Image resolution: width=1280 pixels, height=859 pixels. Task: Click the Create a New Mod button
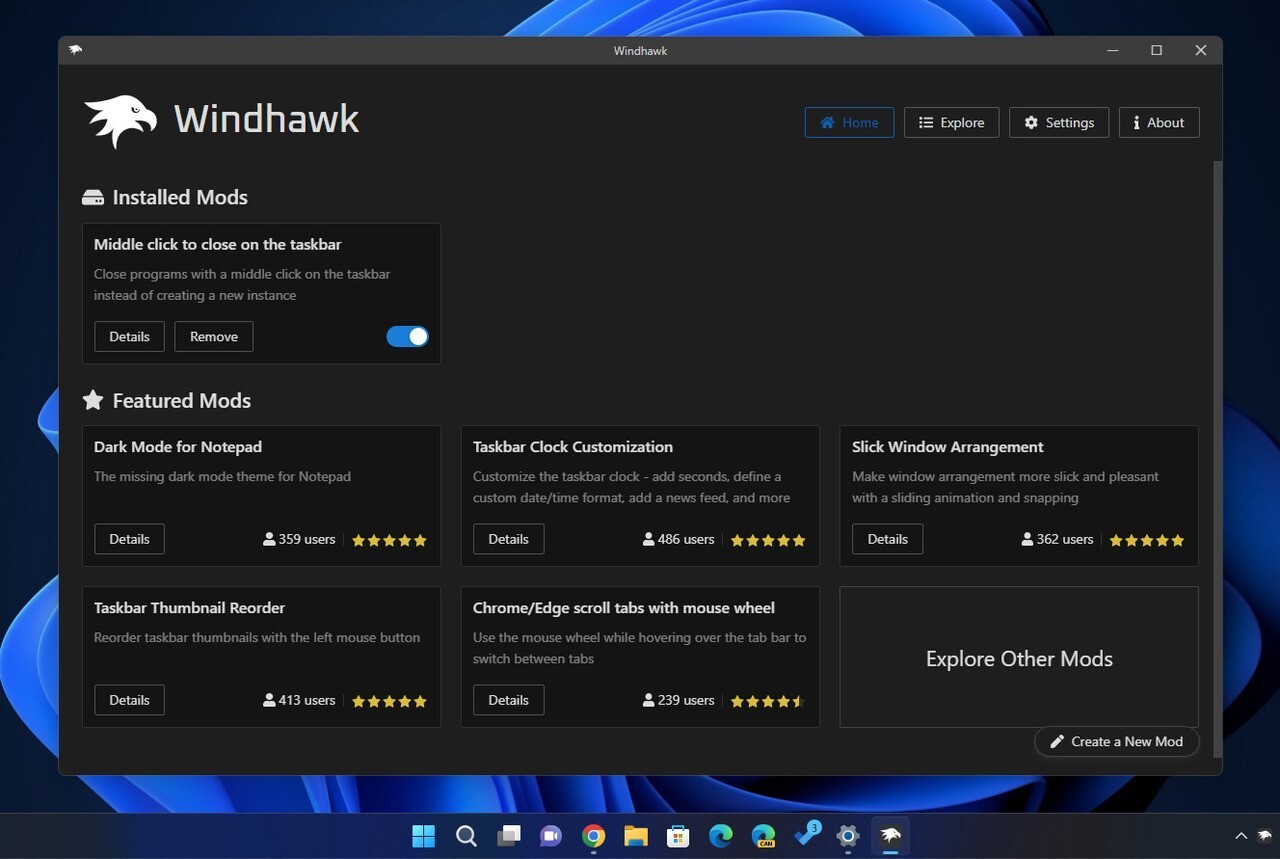1116,741
